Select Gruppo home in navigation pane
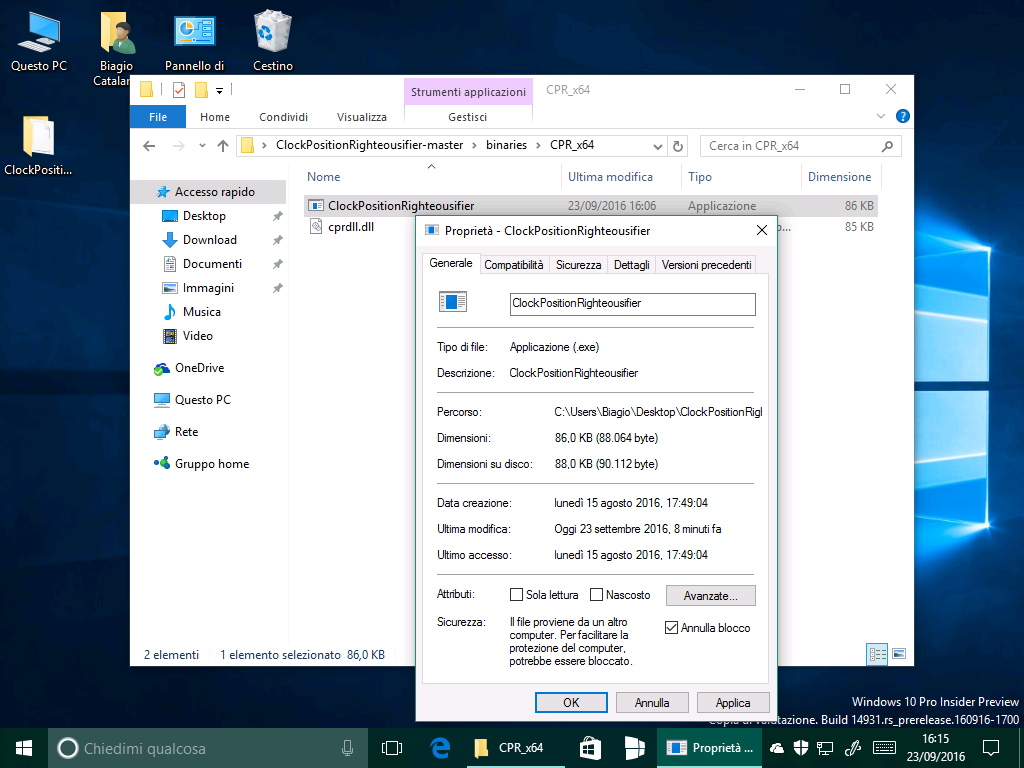The image size is (1024, 768). point(211,464)
